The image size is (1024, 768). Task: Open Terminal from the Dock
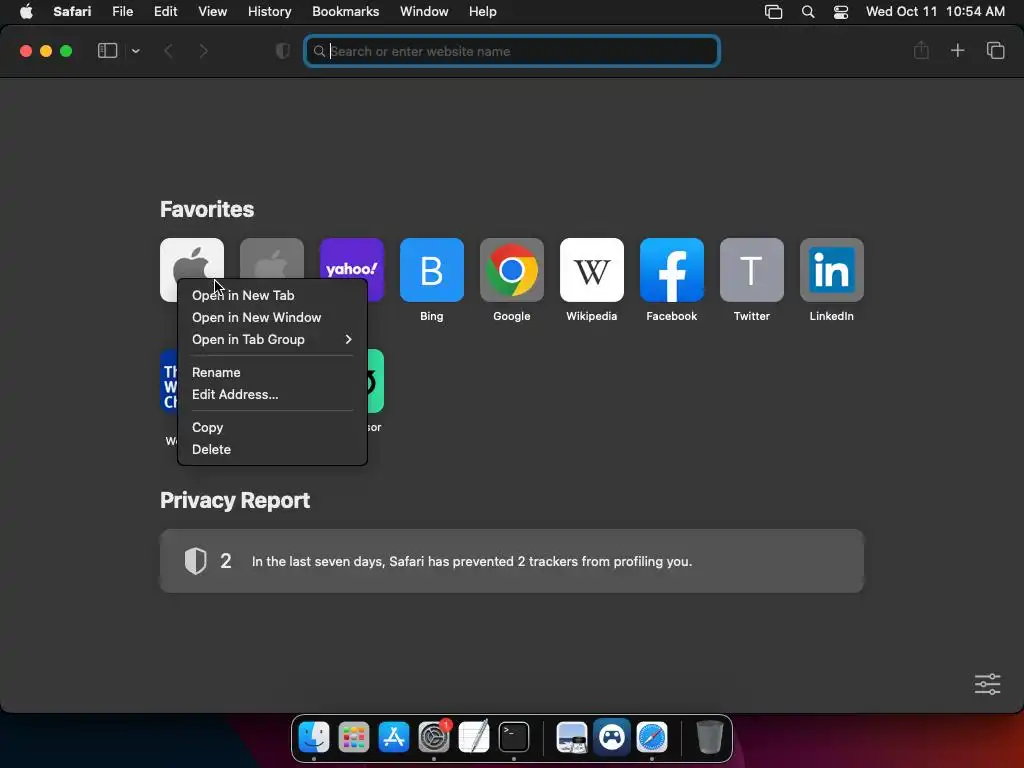tap(514, 737)
